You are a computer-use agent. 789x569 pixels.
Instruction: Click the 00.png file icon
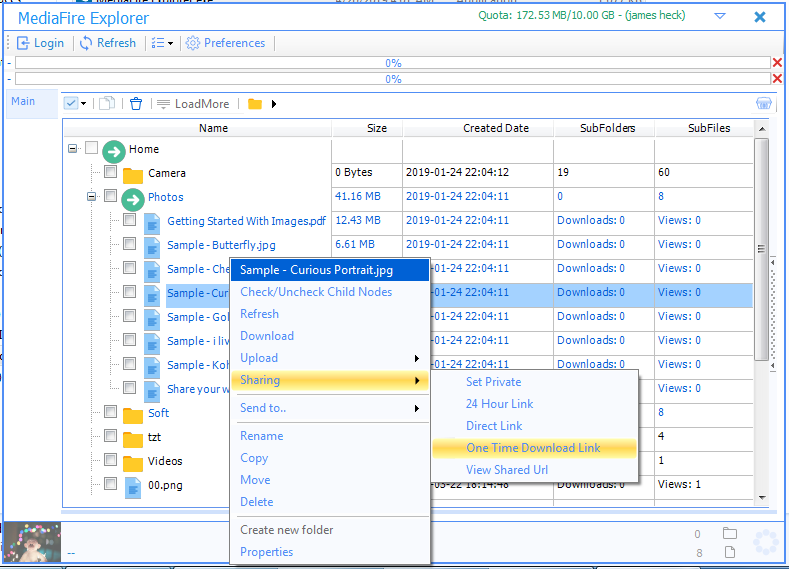(133, 487)
